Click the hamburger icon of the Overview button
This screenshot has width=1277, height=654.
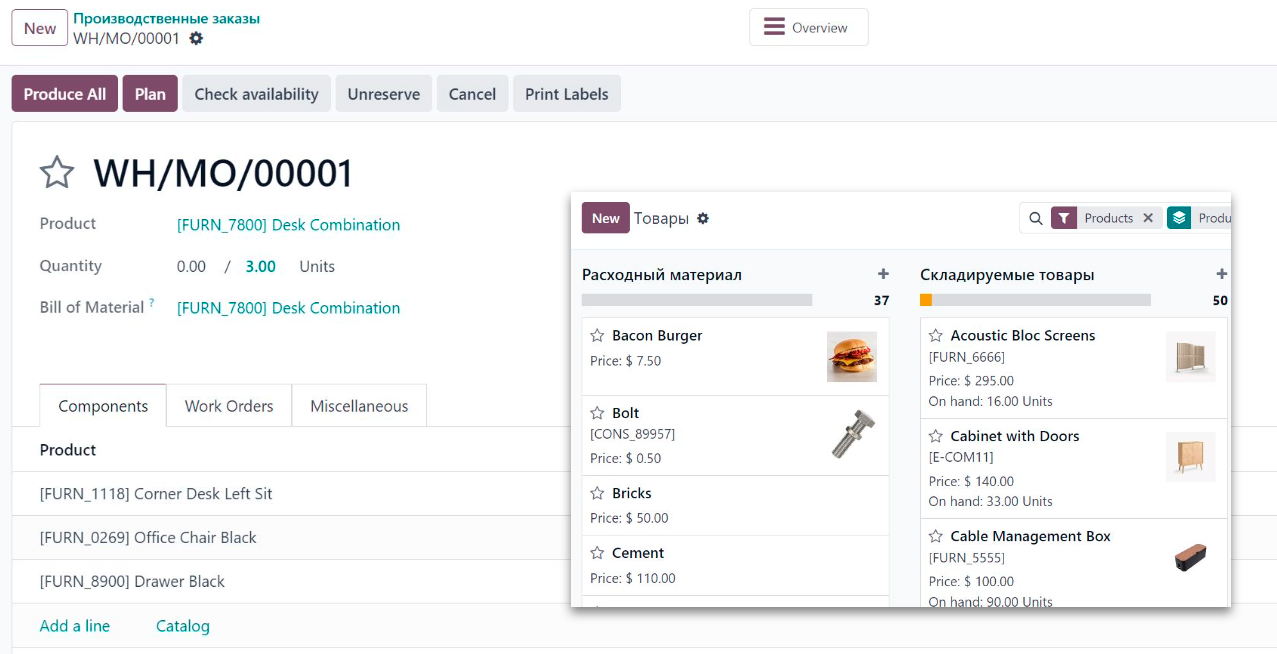point(774,27)
